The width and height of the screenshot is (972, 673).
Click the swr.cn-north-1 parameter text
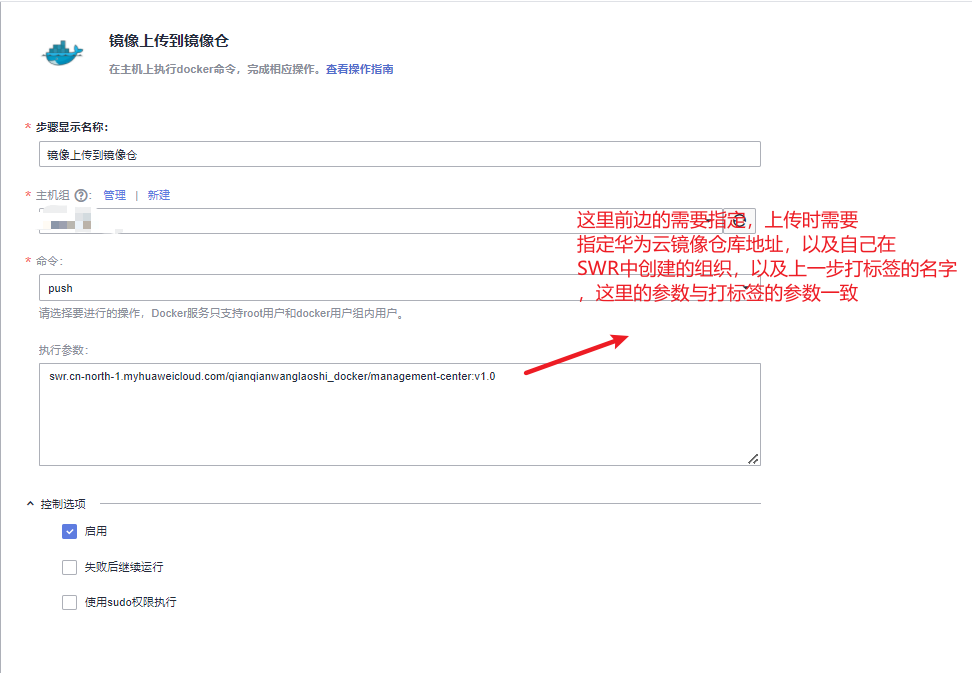click(272, 376)
